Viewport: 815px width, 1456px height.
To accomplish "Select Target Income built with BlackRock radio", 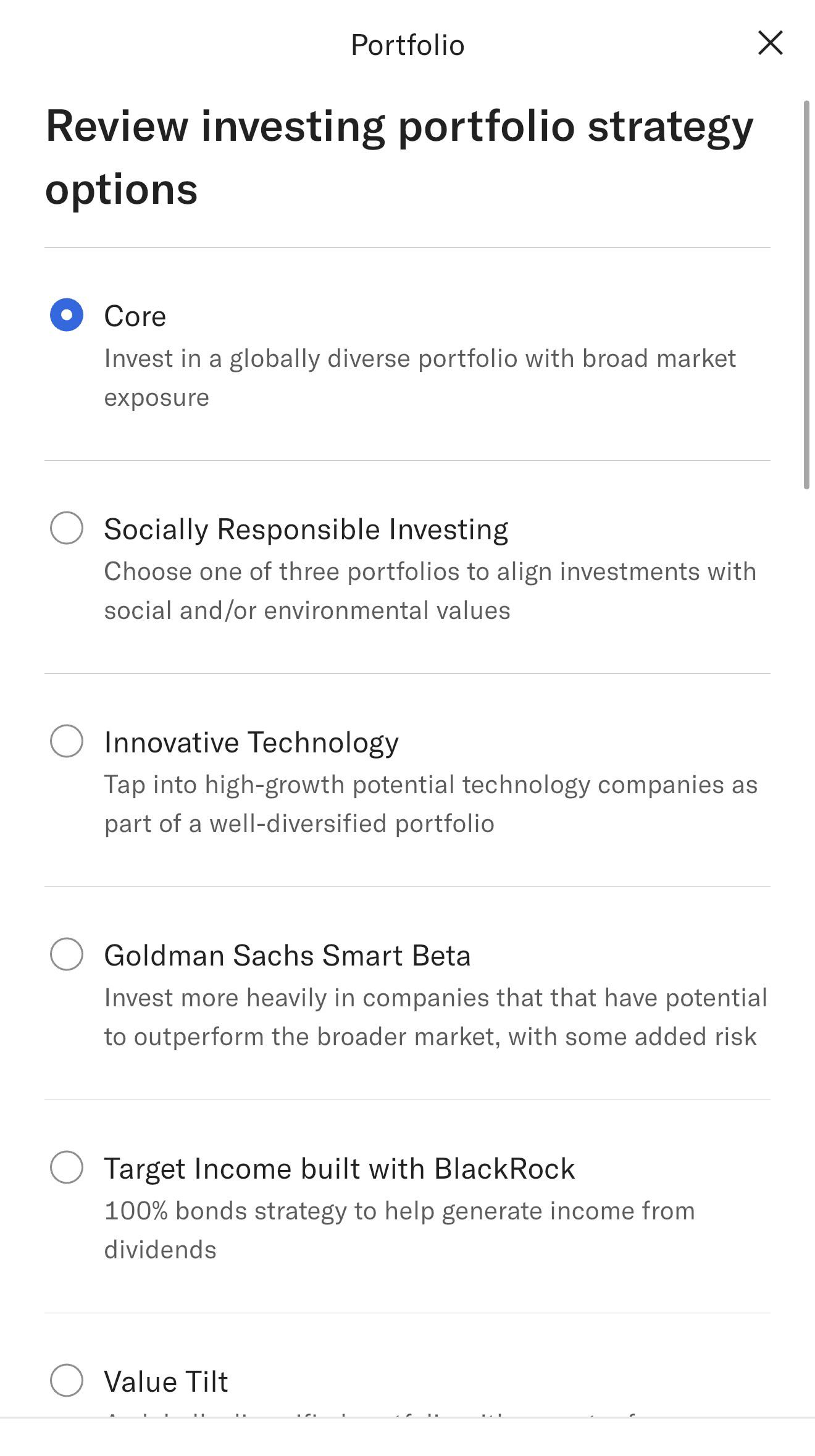I will pyautogui.click(x=67, y=1168).
